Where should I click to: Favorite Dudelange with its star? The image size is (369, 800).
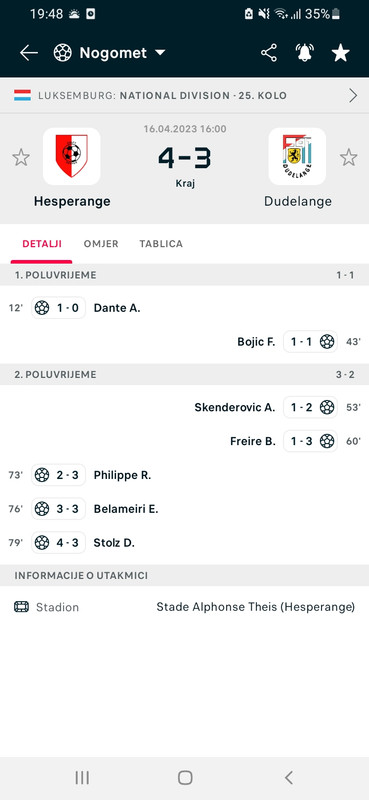[x=349, y=157]
